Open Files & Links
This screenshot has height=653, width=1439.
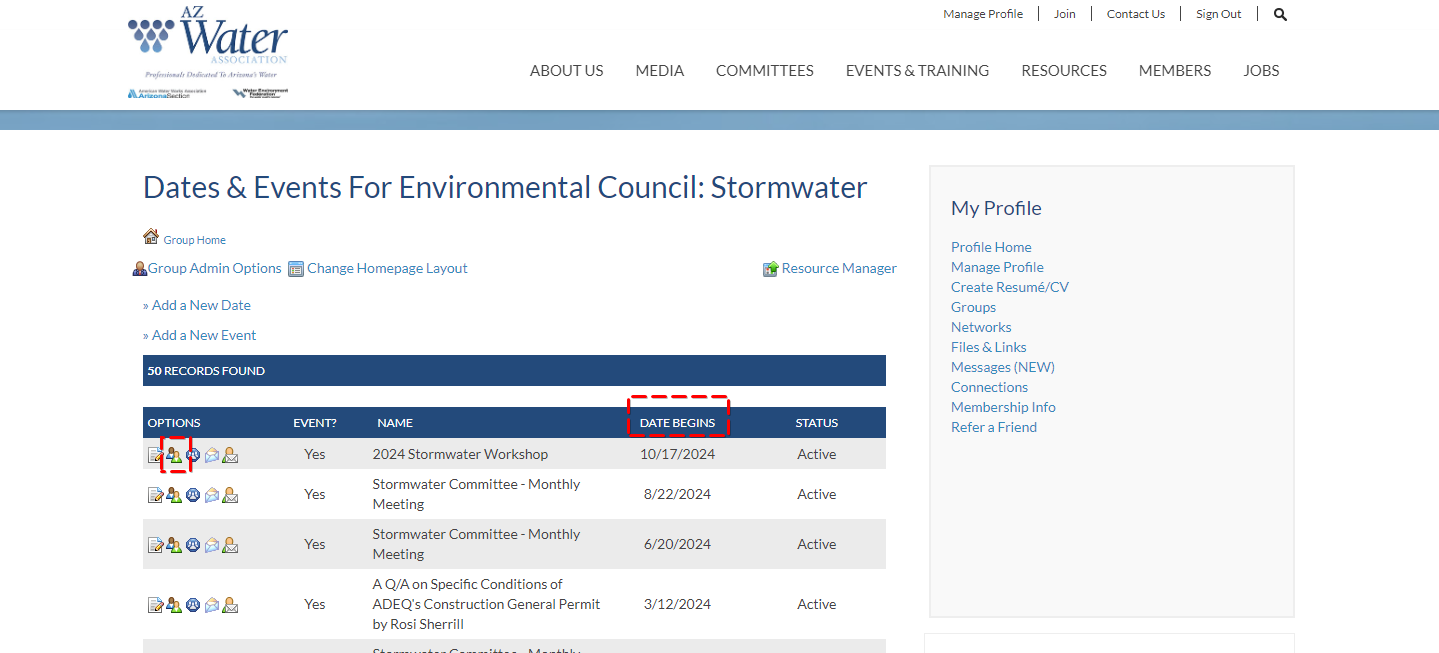click(989, 347)
